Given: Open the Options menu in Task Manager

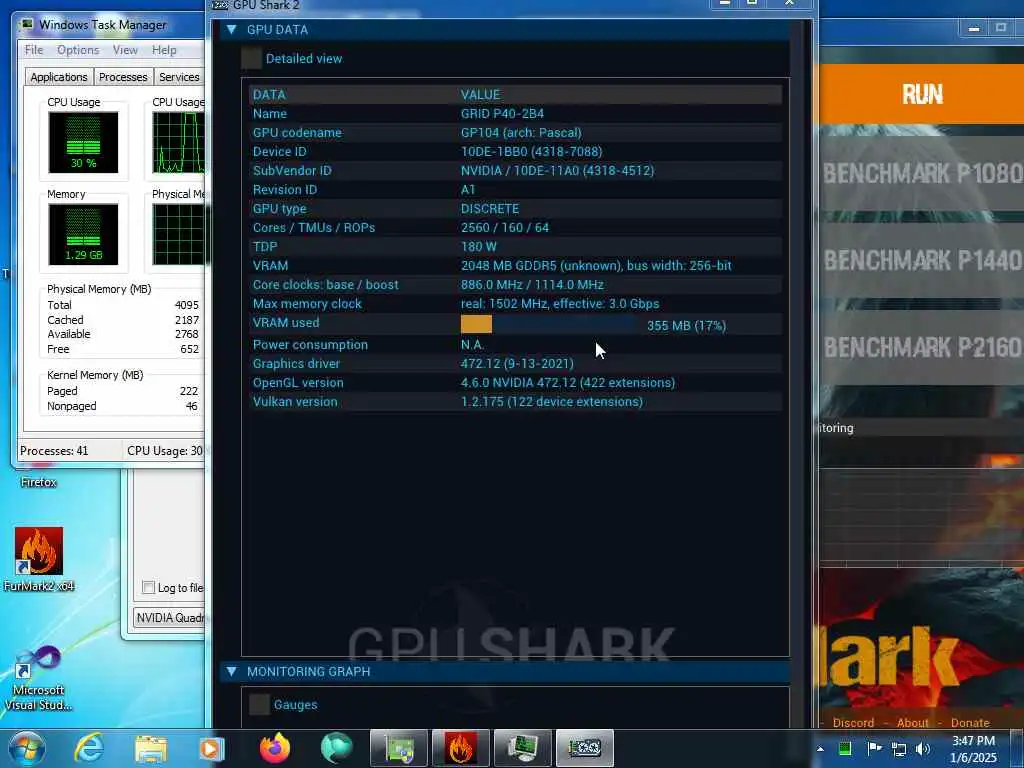Looking at the screenshot, I should click(78, 50).
